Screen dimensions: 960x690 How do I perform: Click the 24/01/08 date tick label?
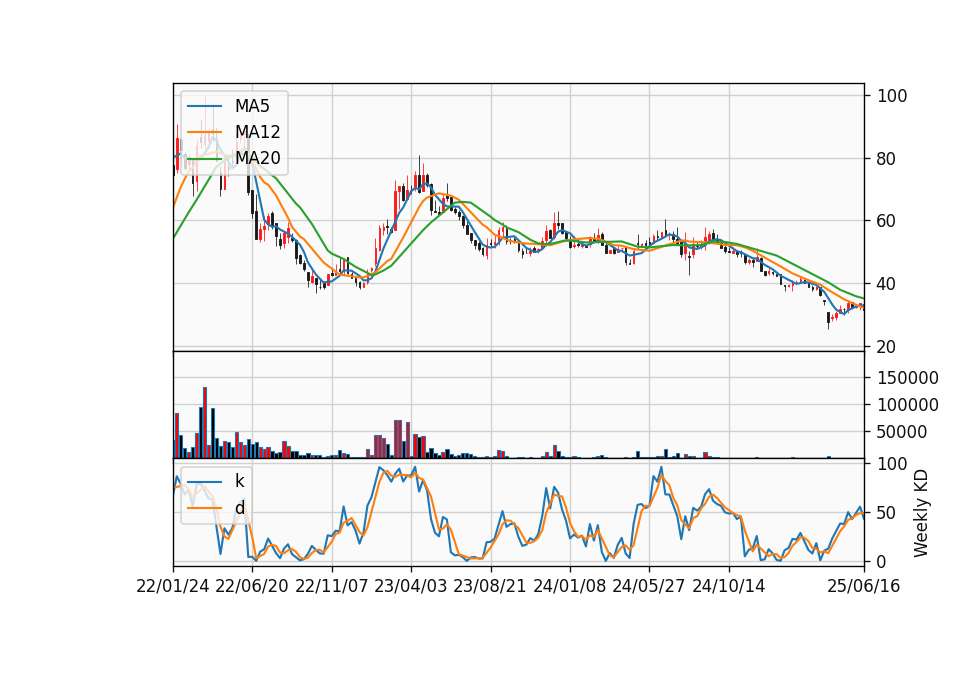click(569, 586)
